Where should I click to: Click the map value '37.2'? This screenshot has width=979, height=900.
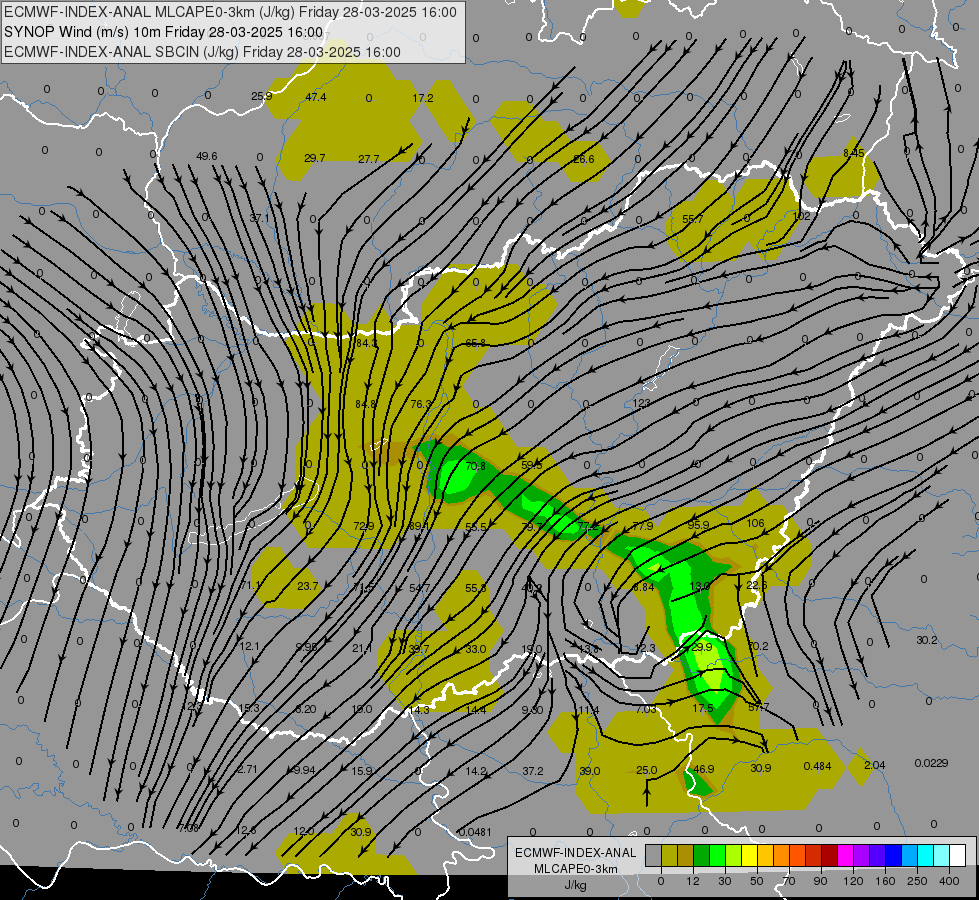coord(533,771)
